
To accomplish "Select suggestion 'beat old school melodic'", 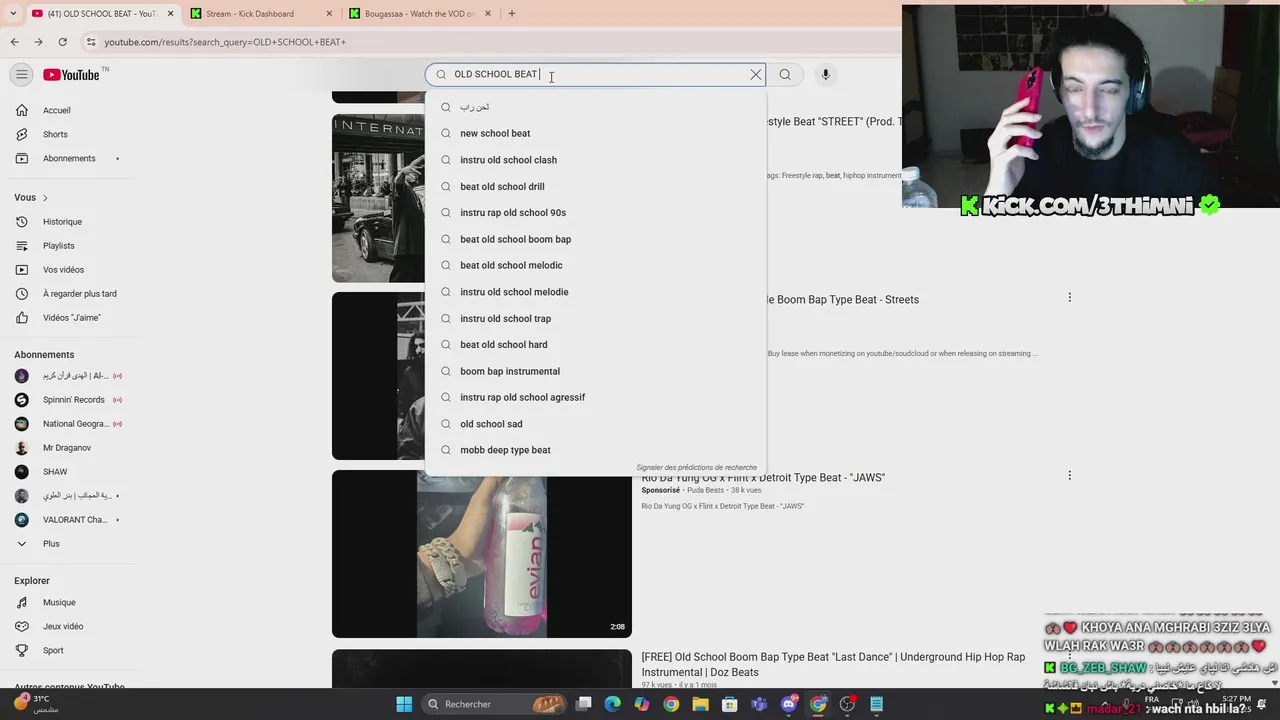I will tap(595, 265).
